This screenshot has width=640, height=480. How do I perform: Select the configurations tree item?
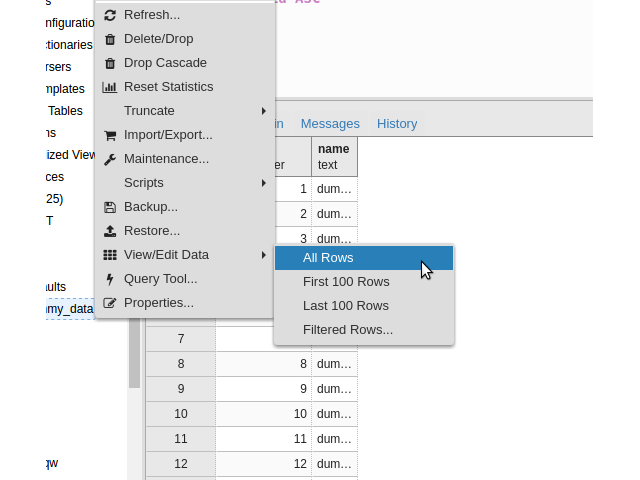click(70, 23)
